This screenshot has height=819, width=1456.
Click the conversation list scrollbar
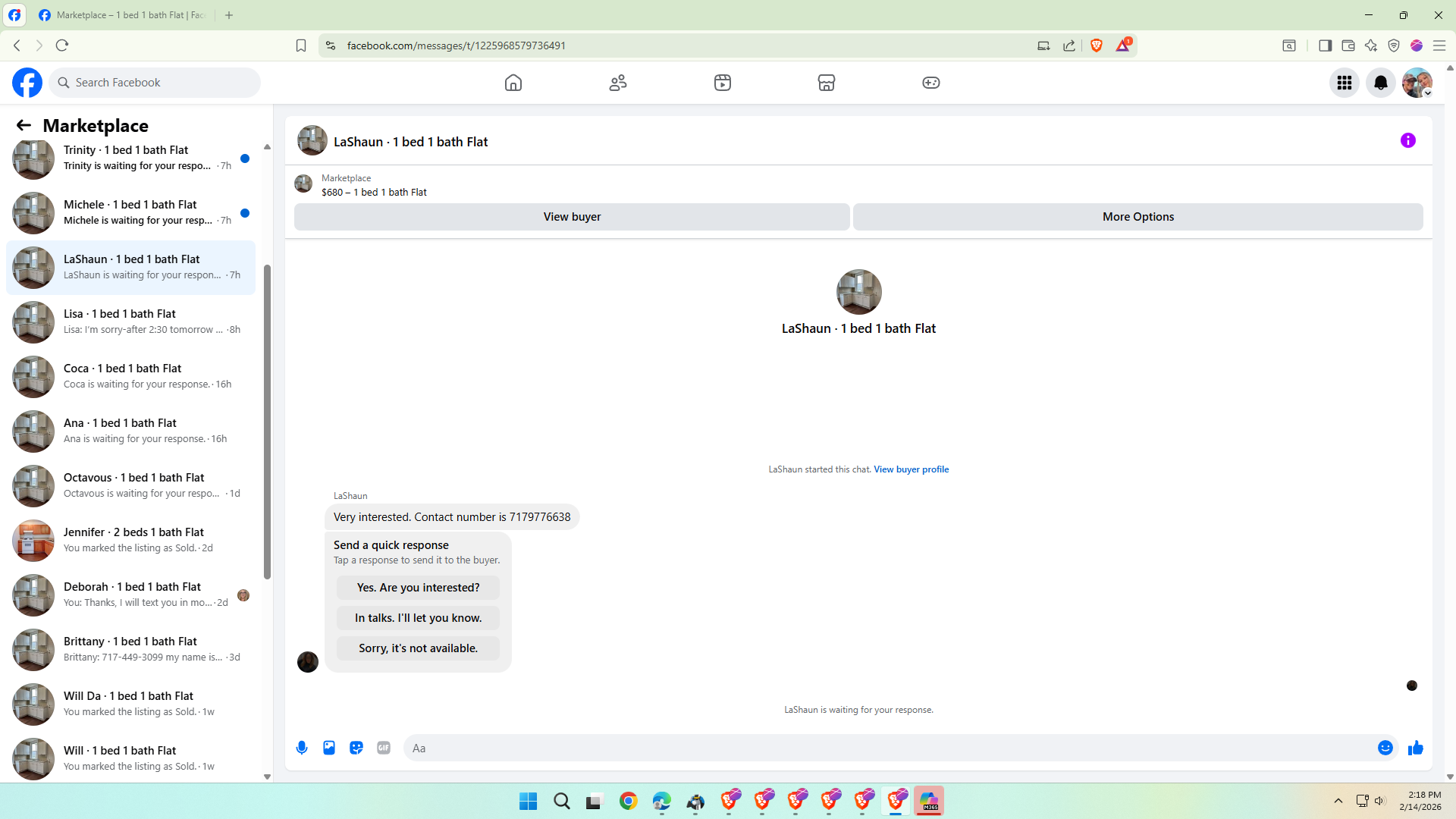coord(267,421)
